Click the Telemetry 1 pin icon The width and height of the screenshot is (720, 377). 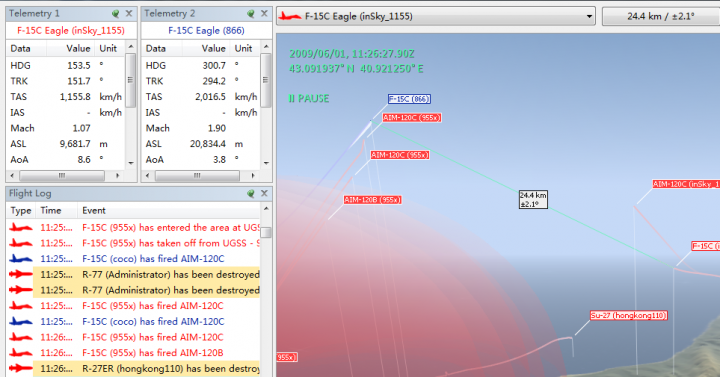(x=116, y=14)
